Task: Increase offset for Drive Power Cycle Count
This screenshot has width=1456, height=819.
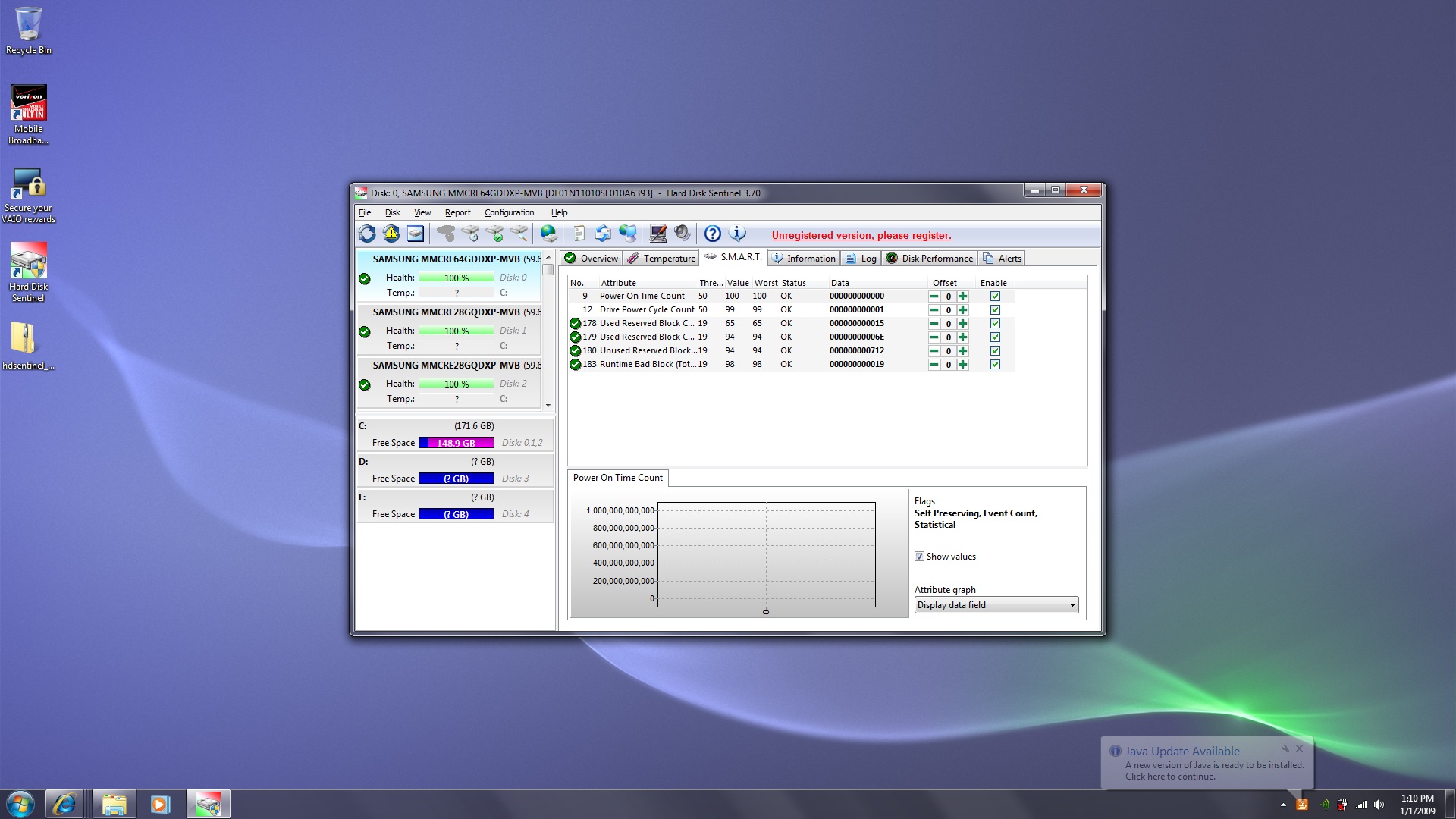Action: (x=962, y=310)
